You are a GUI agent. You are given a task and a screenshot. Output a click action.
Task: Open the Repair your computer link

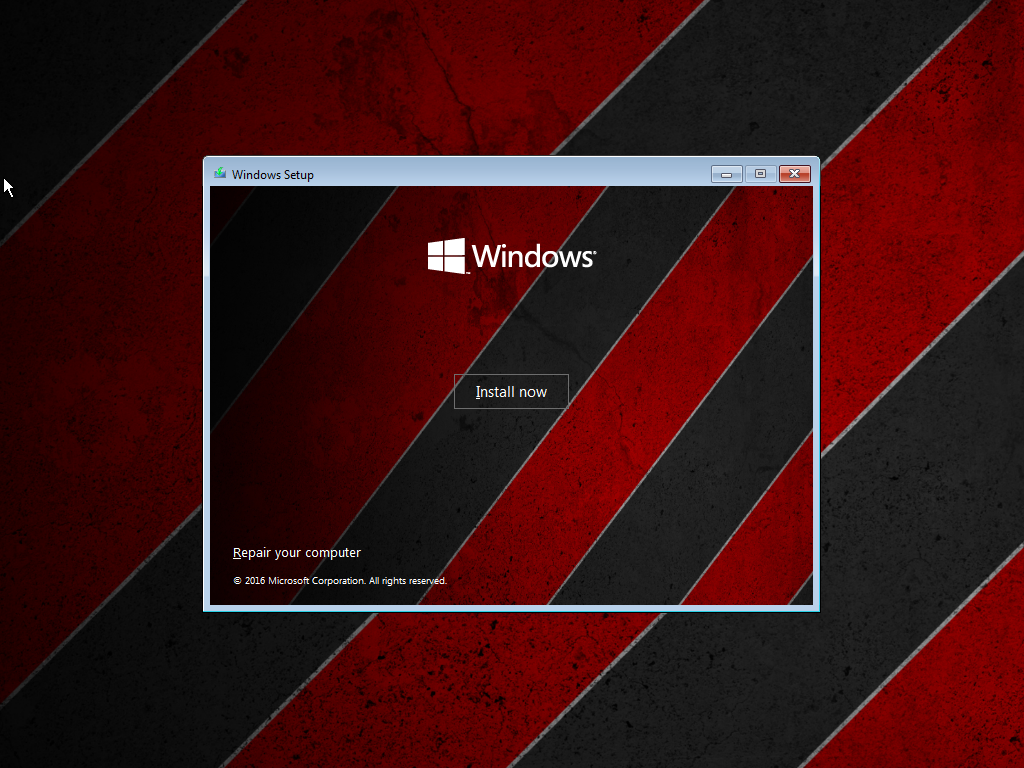click(x=296, y=552)
